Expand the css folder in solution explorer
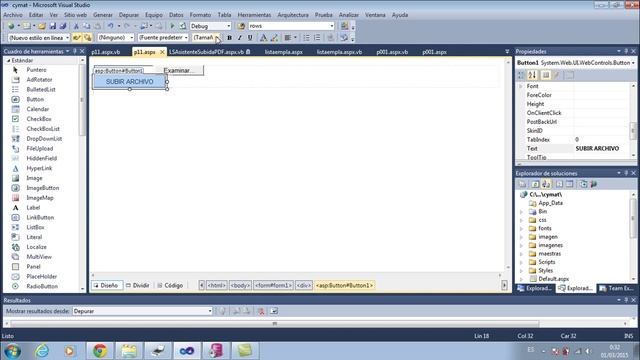 (521, 220)
